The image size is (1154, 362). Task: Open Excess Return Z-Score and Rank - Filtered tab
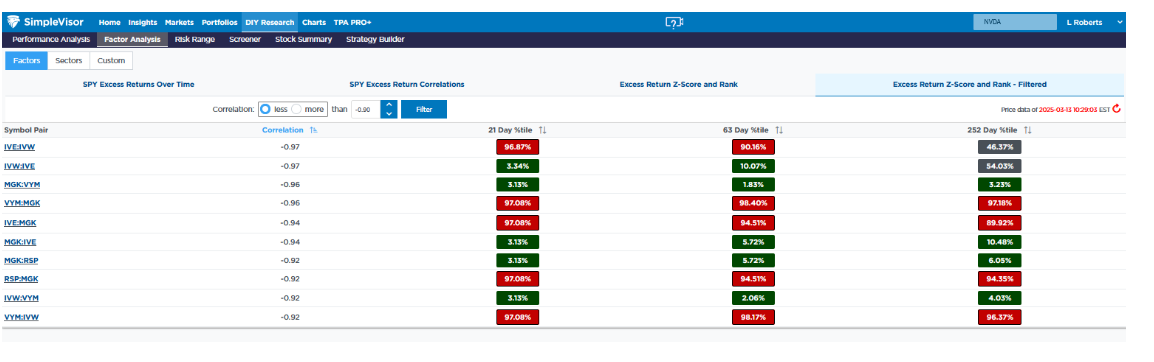[969, 85]
